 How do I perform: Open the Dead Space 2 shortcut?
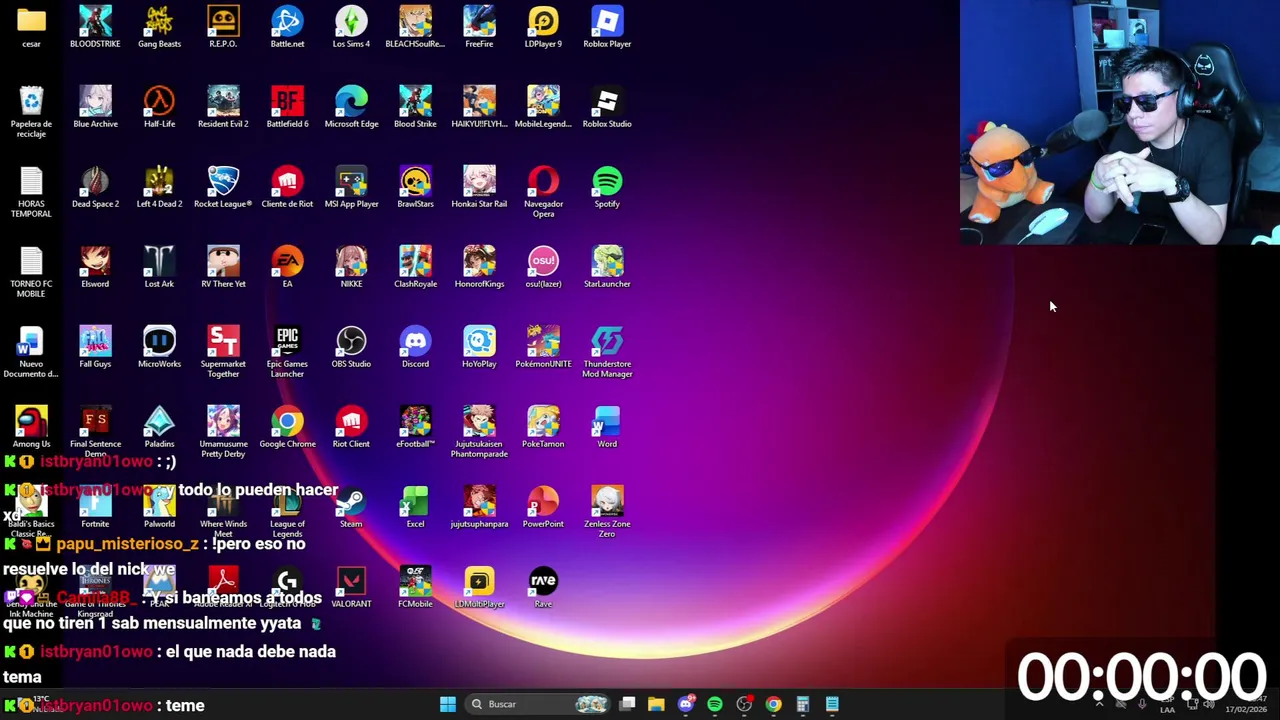coord(95,187)
